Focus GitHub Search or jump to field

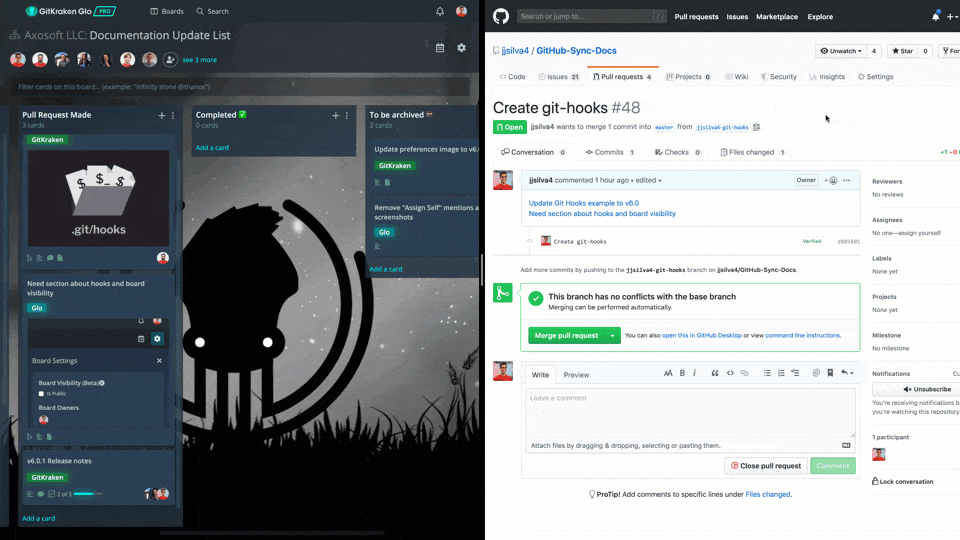[591, 17]
